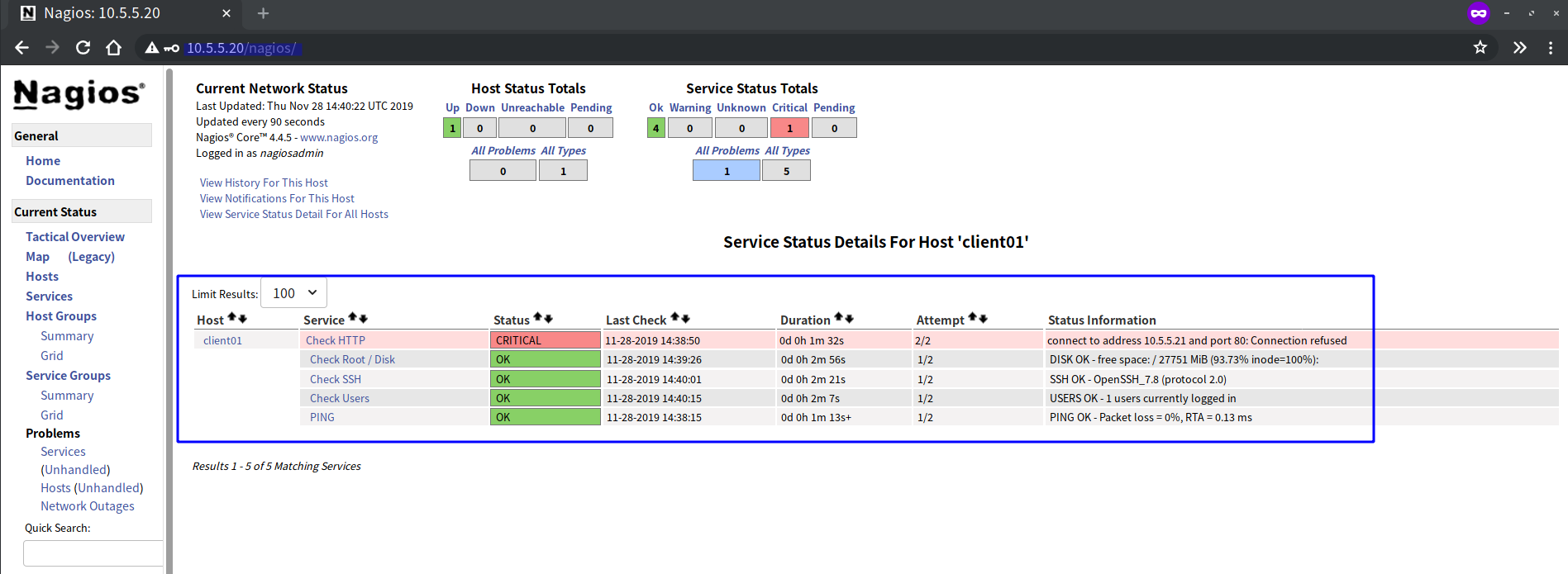This screenshot has height=574, width=1568.
Task: Open the Check HTTP service link
Action: [x=336, y=340]
